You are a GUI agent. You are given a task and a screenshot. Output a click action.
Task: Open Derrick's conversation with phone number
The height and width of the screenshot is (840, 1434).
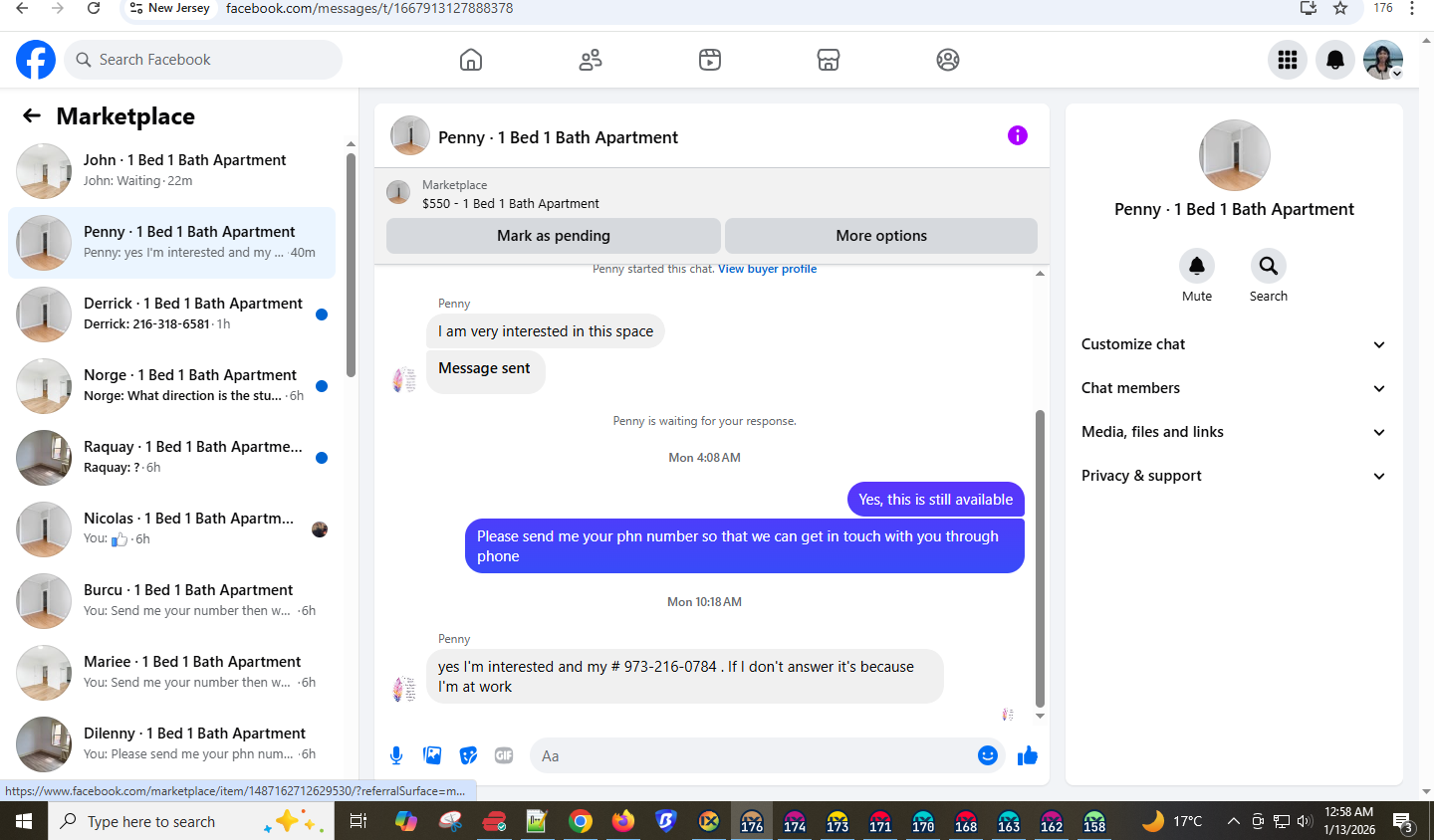click(171, 315)
